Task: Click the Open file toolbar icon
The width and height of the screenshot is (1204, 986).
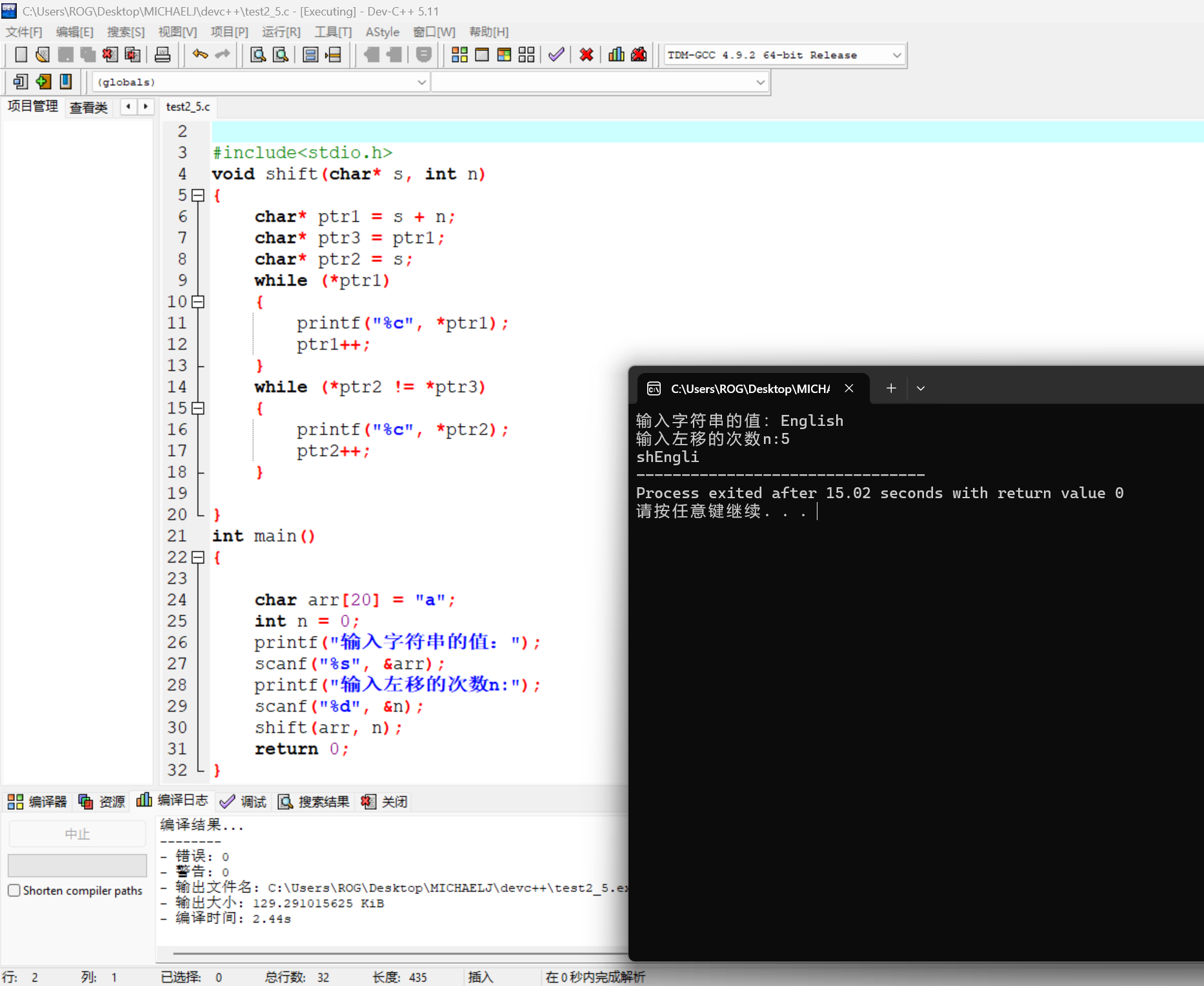Action: click(43, 55)
